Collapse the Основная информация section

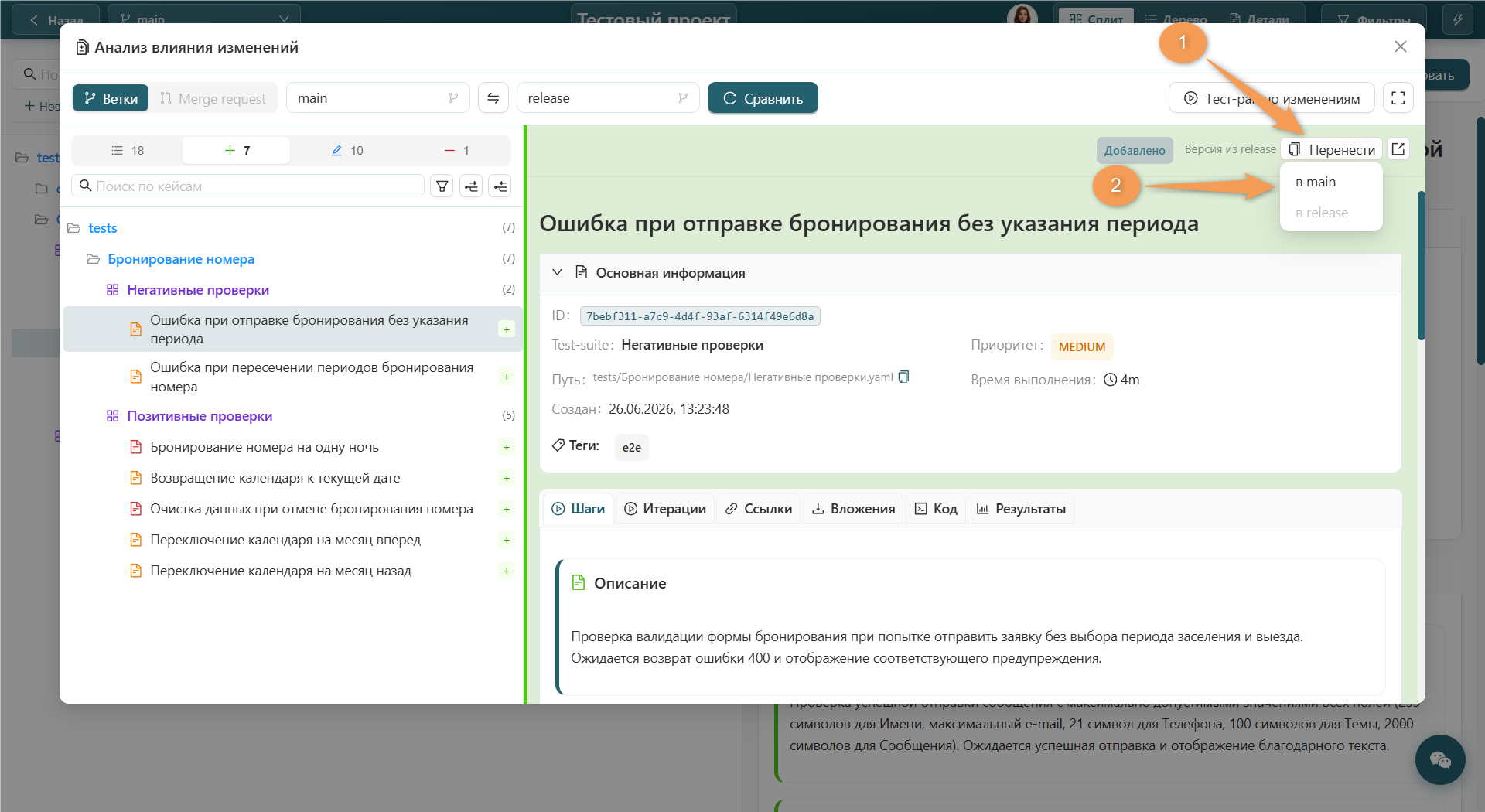click(x=557, y=272)
